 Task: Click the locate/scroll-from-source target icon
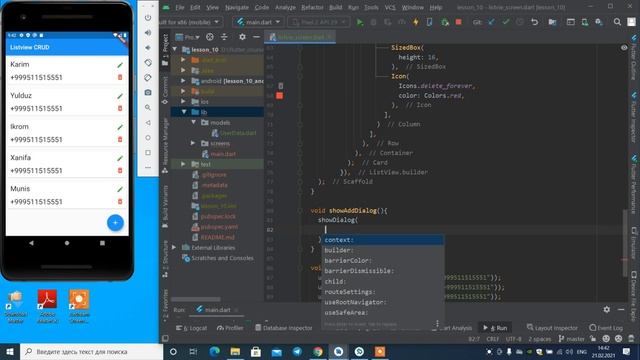(210, 37)
